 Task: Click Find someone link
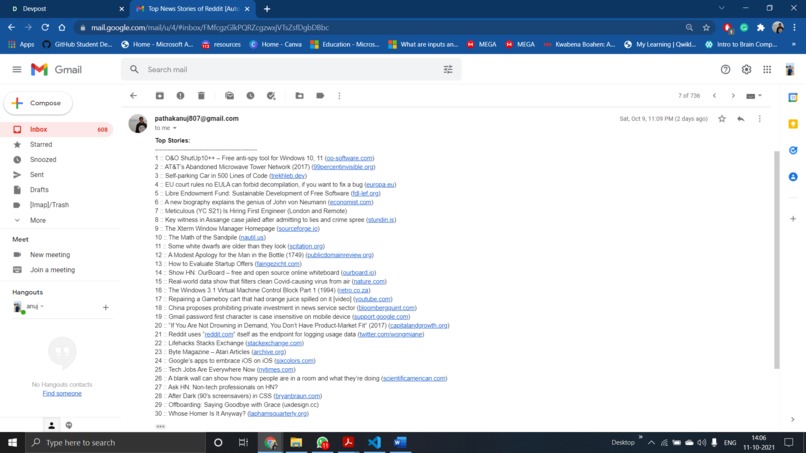coord(62,393)
